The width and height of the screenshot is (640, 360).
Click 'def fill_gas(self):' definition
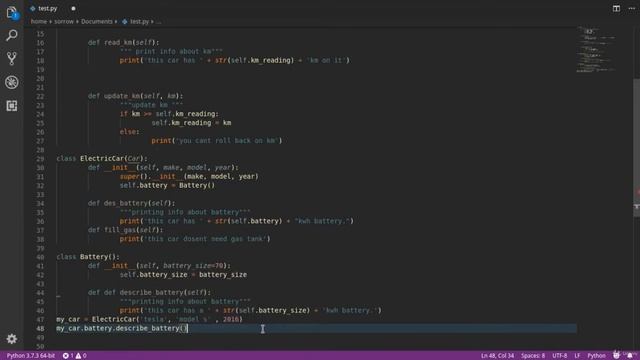(x=125, y=230)
